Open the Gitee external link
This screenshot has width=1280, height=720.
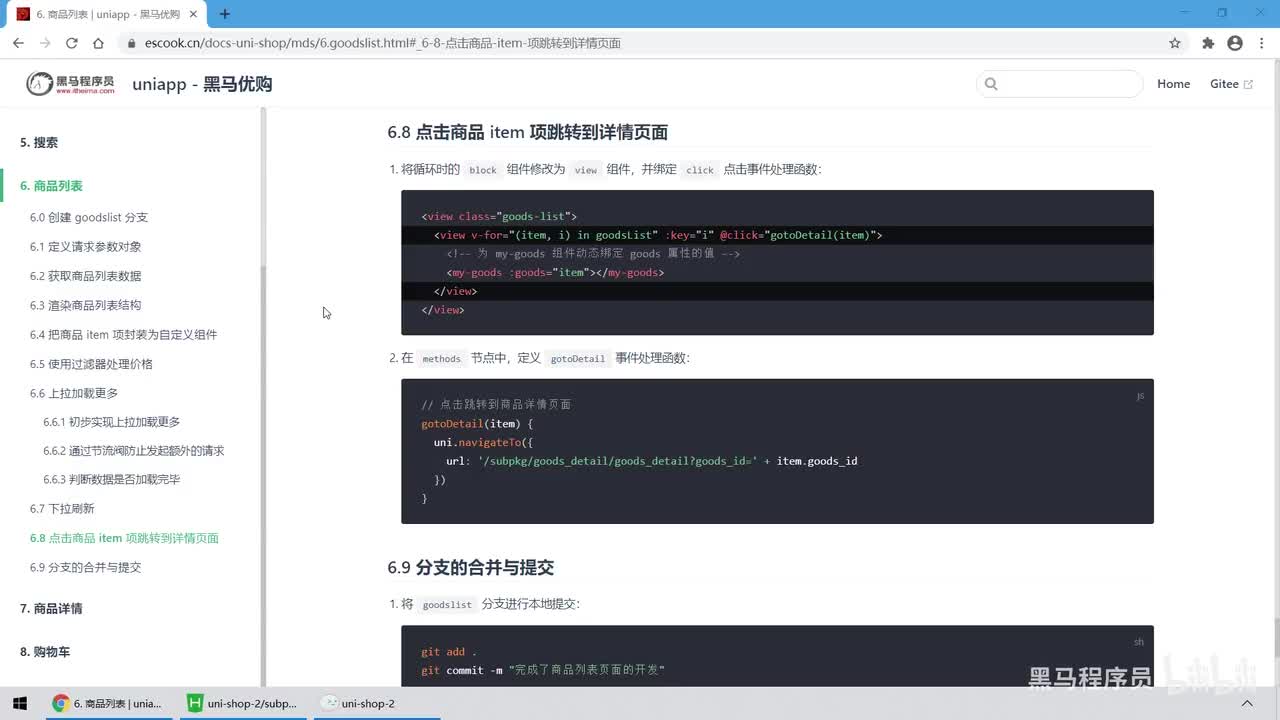pyautogui.click(x=1231, y=84)
